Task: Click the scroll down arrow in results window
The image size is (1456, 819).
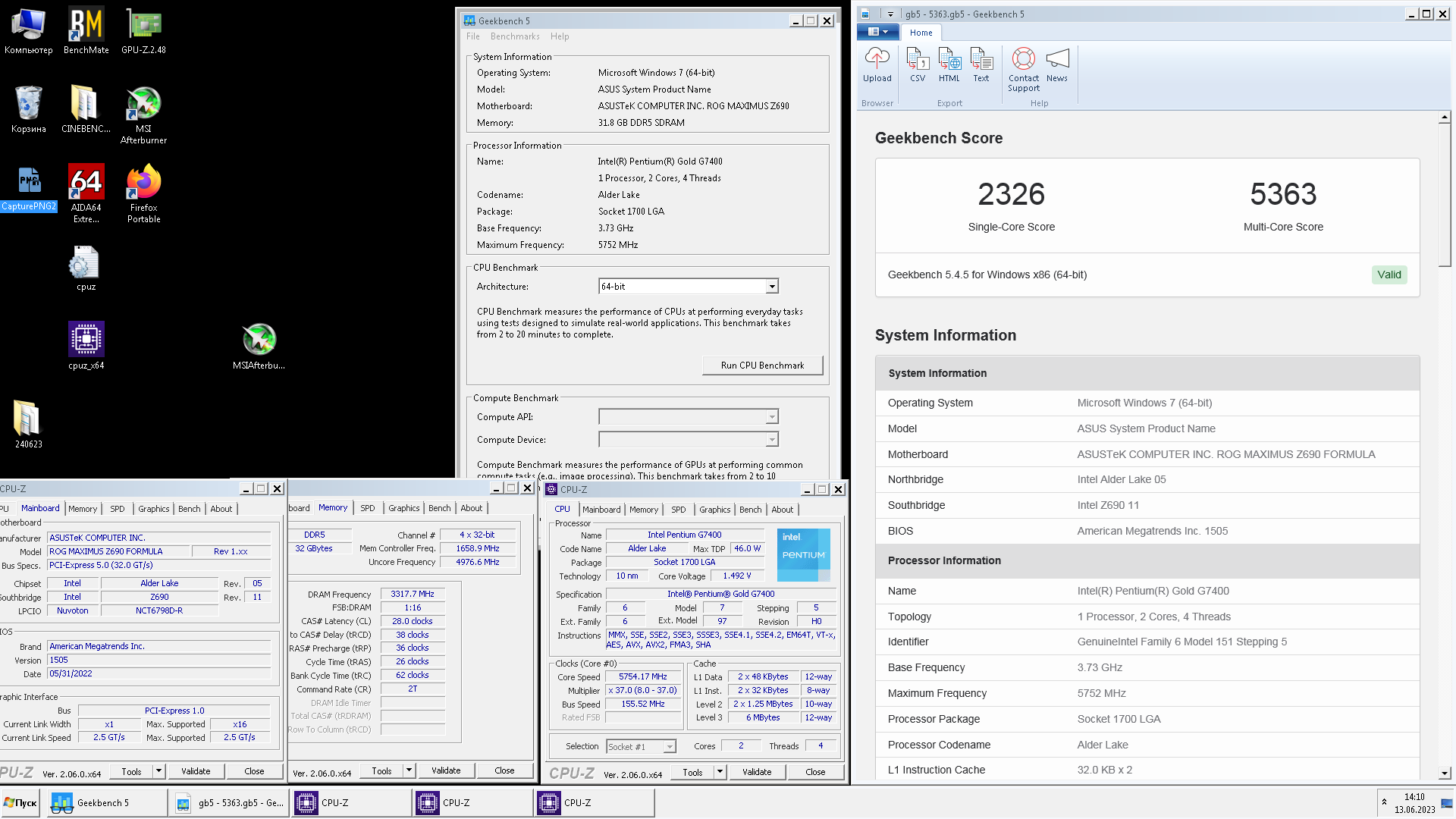Action: click(1445, 773)
